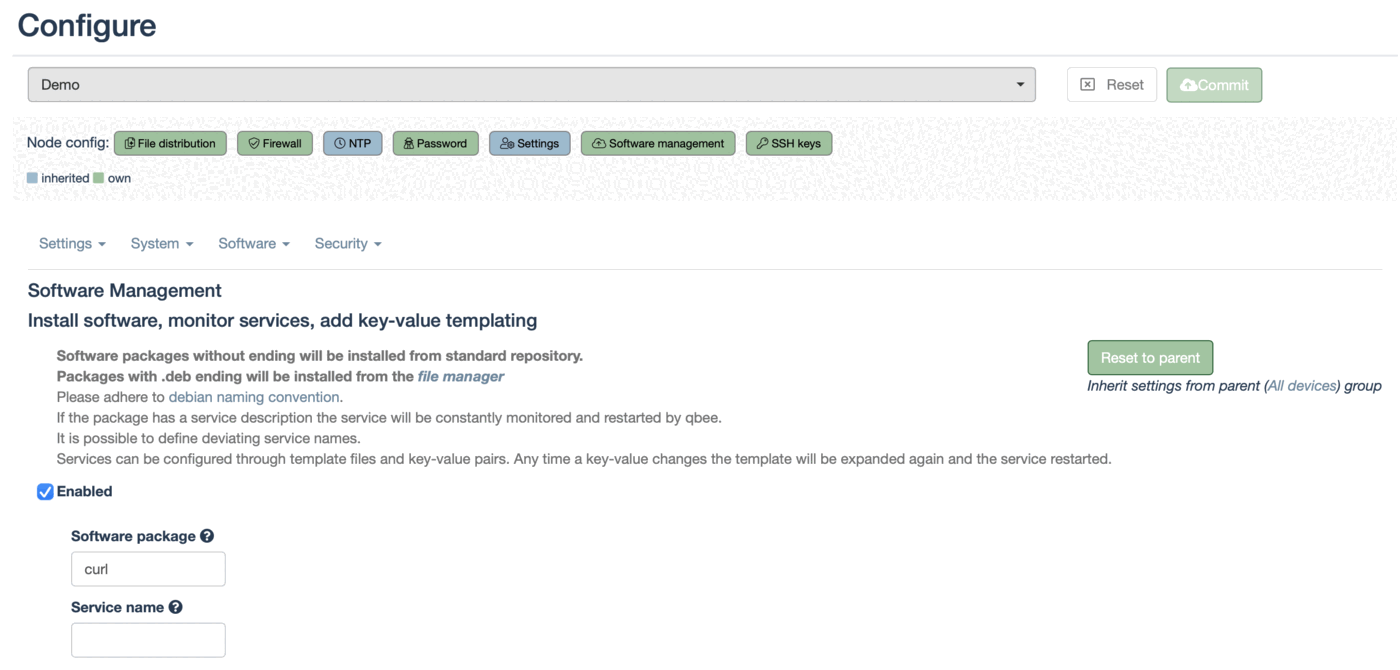Open the Software menu
Screen dimensions: 1400x670
pyautogui.click(x=253, y=244)
